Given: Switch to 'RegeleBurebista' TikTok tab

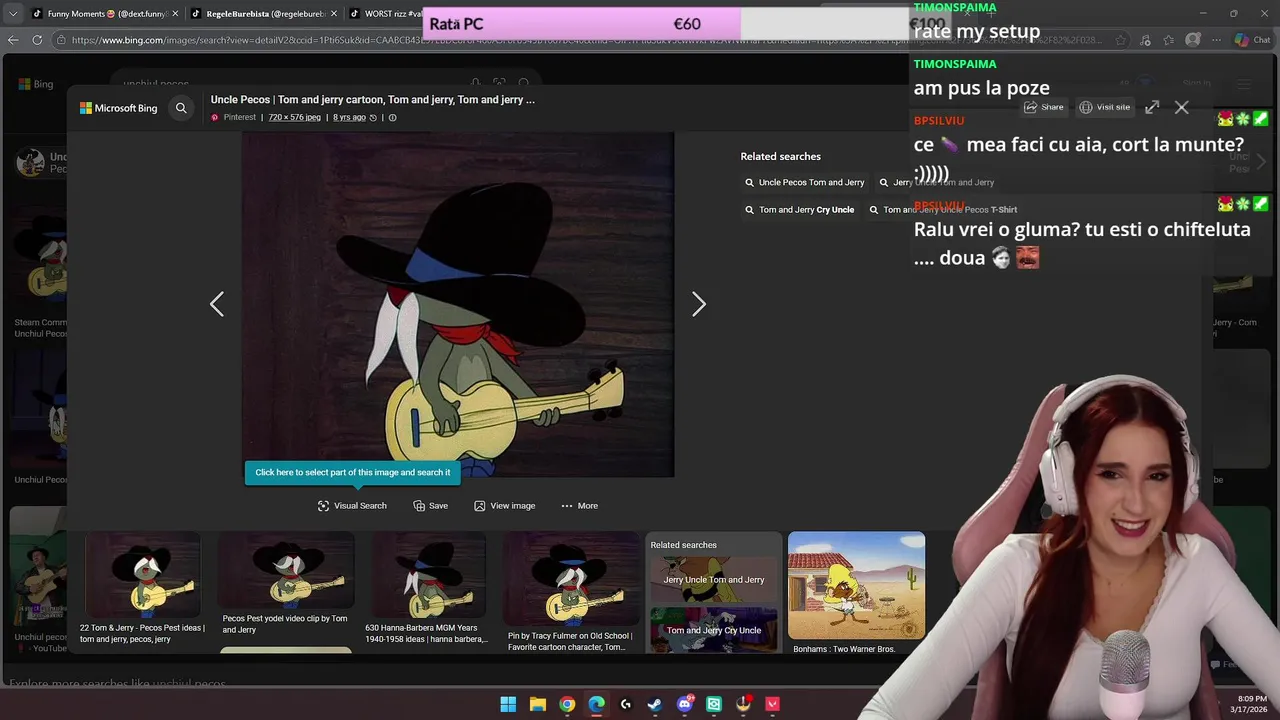Looking at the screenshot, I should coord(260,14).
